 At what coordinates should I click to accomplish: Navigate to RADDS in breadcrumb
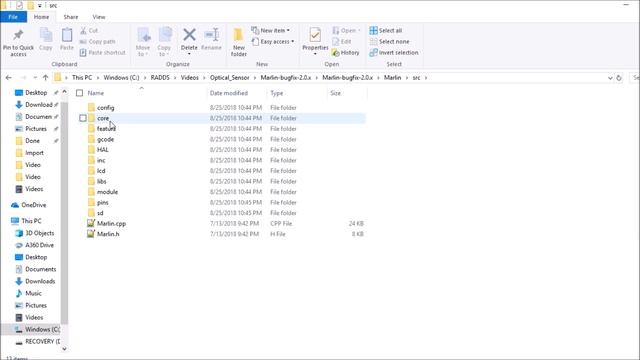pyautogui.click(x=160, y=78)
